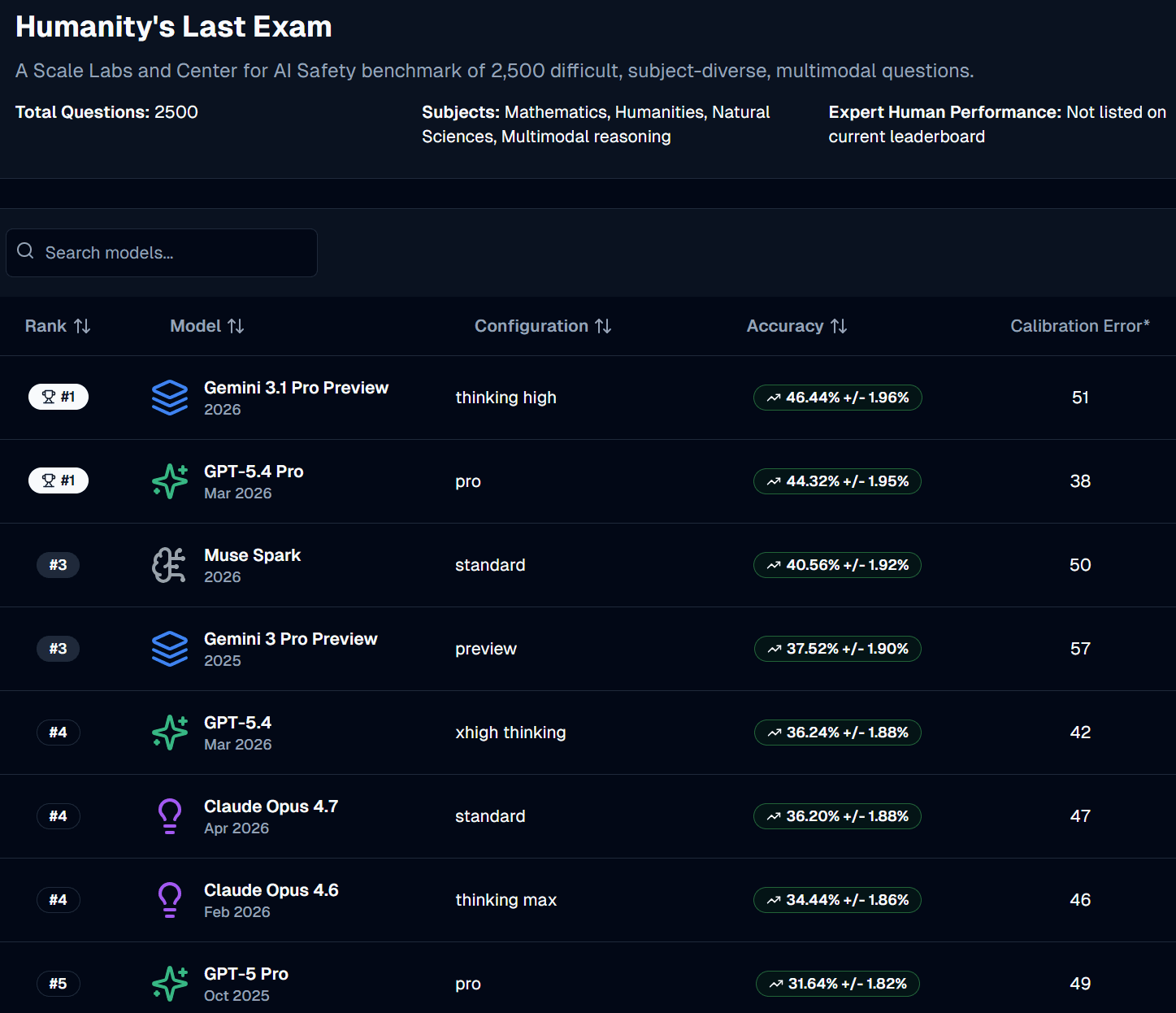Click the #4 rank badge for GPT-5.4
The width and height of the screenshot is (1176, 1013).
(x=58, y=733)
